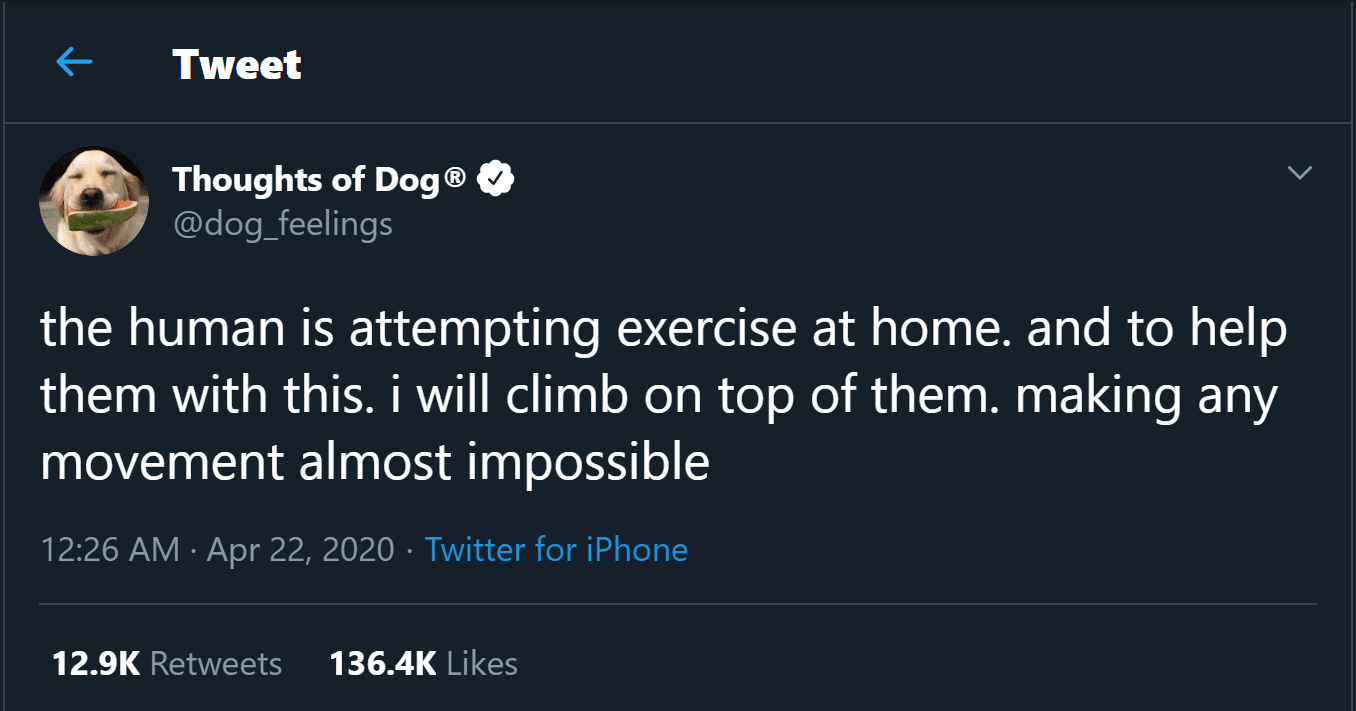The image size is (1356, 711).
Task: Click the @dog_feelings handle
Action: [x=282, y=223]
